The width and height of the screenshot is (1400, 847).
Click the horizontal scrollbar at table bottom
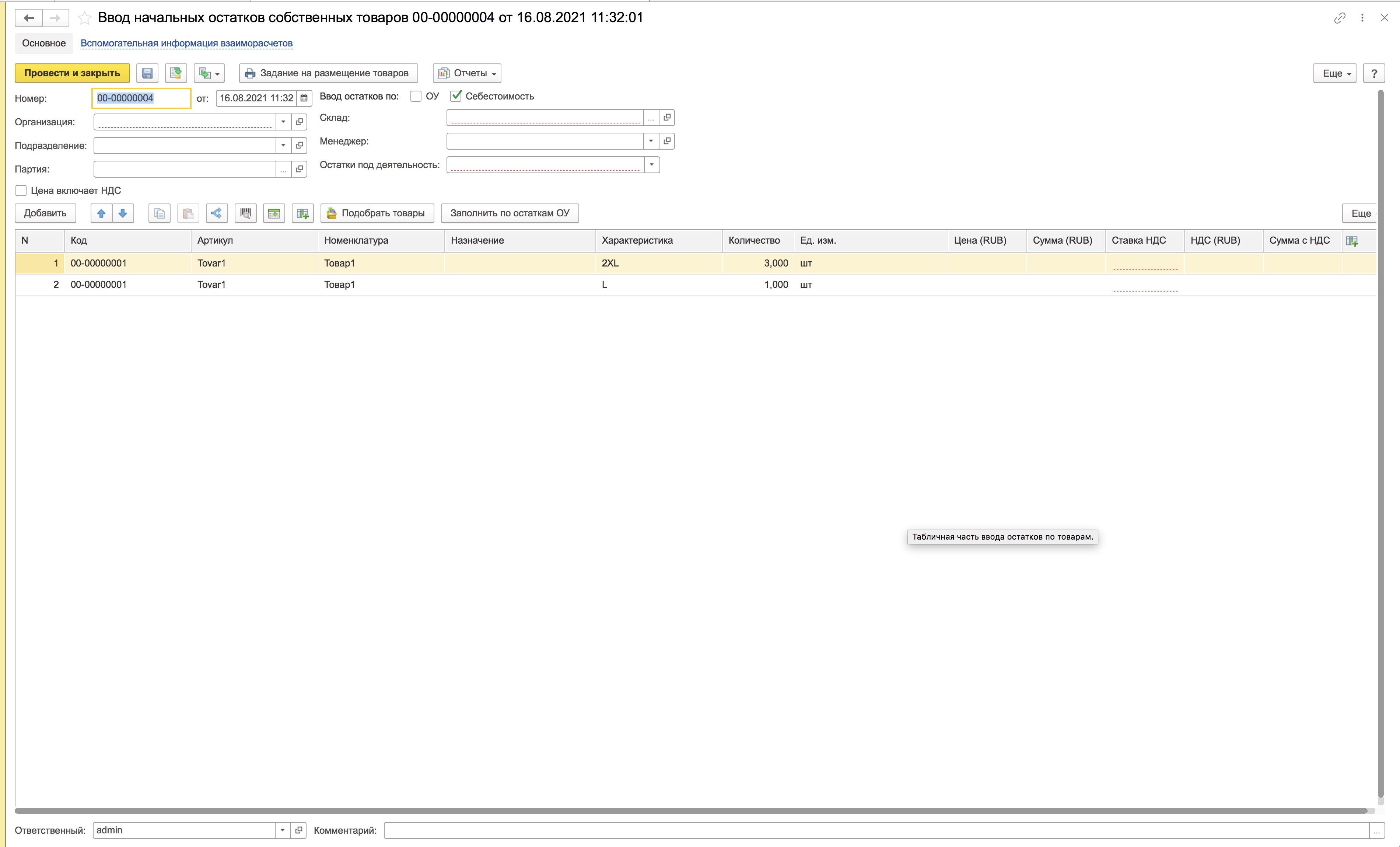[x=690, y=811]
